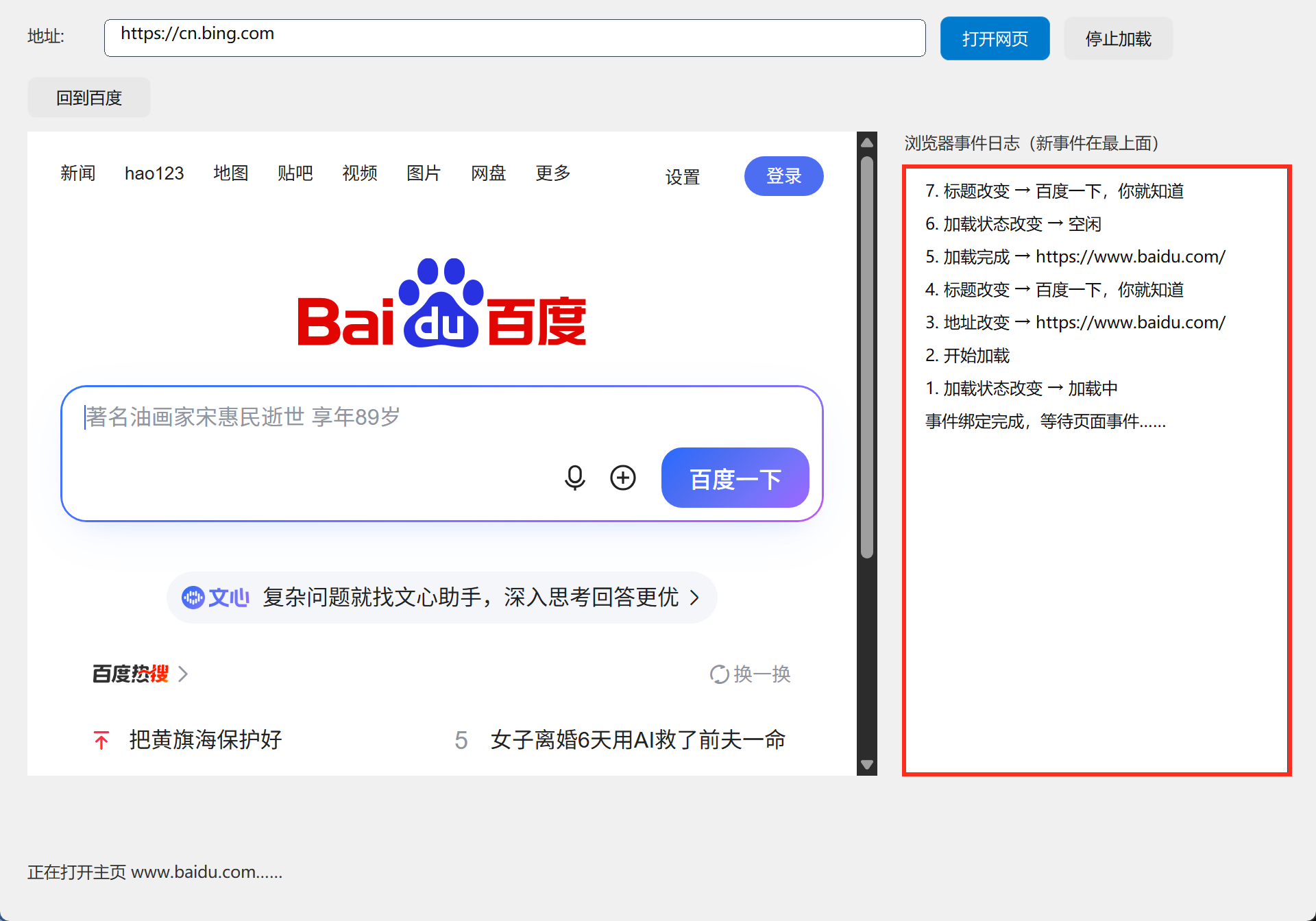This screenshot has height=921, width=1316.
Task: Select log entry 5. 加载完成
Action: [x=1075, y=257]
